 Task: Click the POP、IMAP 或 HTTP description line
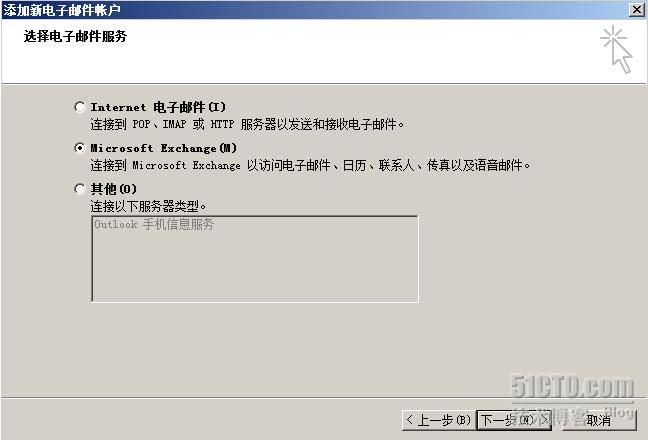point(247,124)
